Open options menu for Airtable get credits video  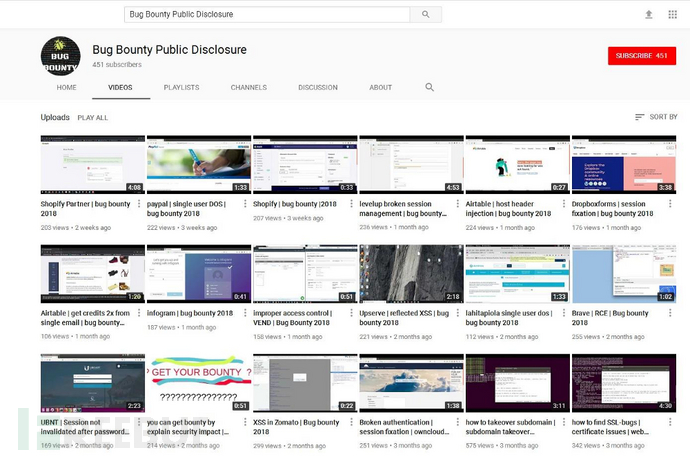(x=139, y=313)
